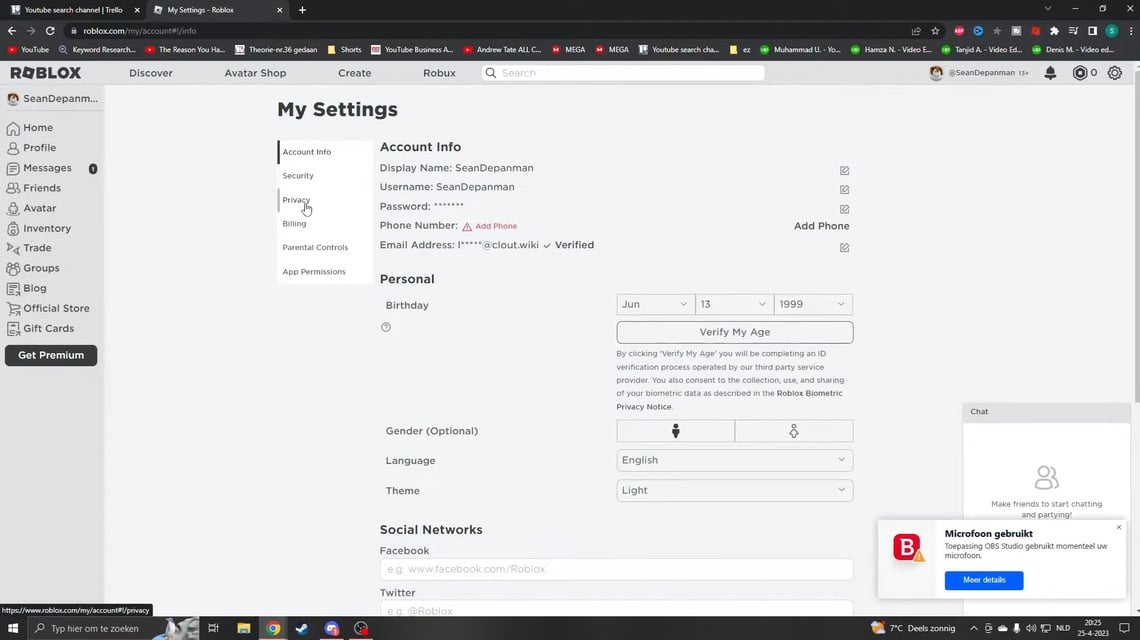This screenshot has width=1140, height=640.
Task: Click the Robux currency icon
Action: (x=1079, y=72)
